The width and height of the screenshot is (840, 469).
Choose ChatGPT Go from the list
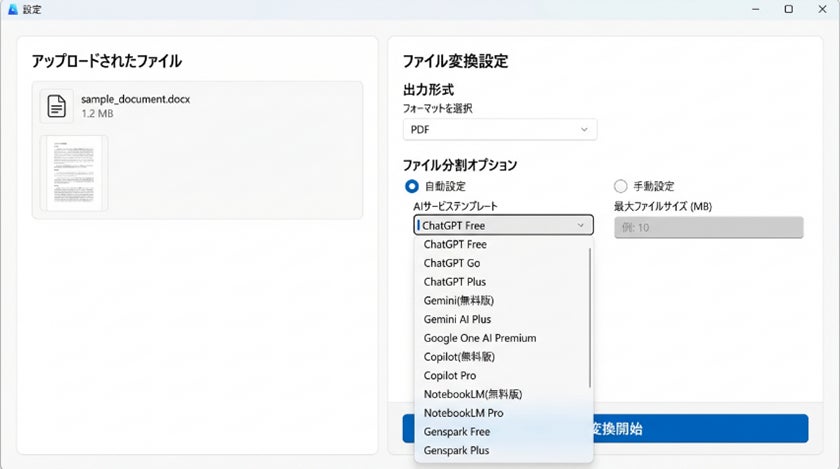452,263
